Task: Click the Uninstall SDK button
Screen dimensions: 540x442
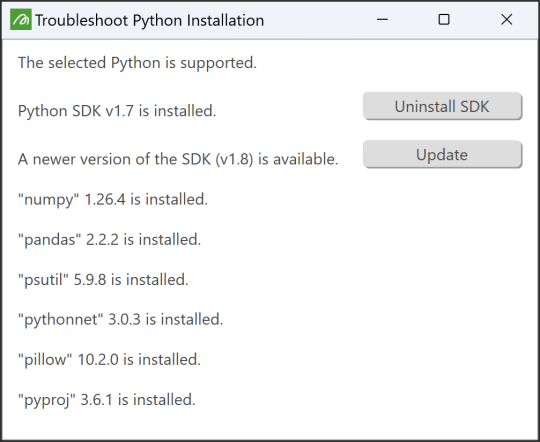Action: pyautogui.click(x=443, y=106)
